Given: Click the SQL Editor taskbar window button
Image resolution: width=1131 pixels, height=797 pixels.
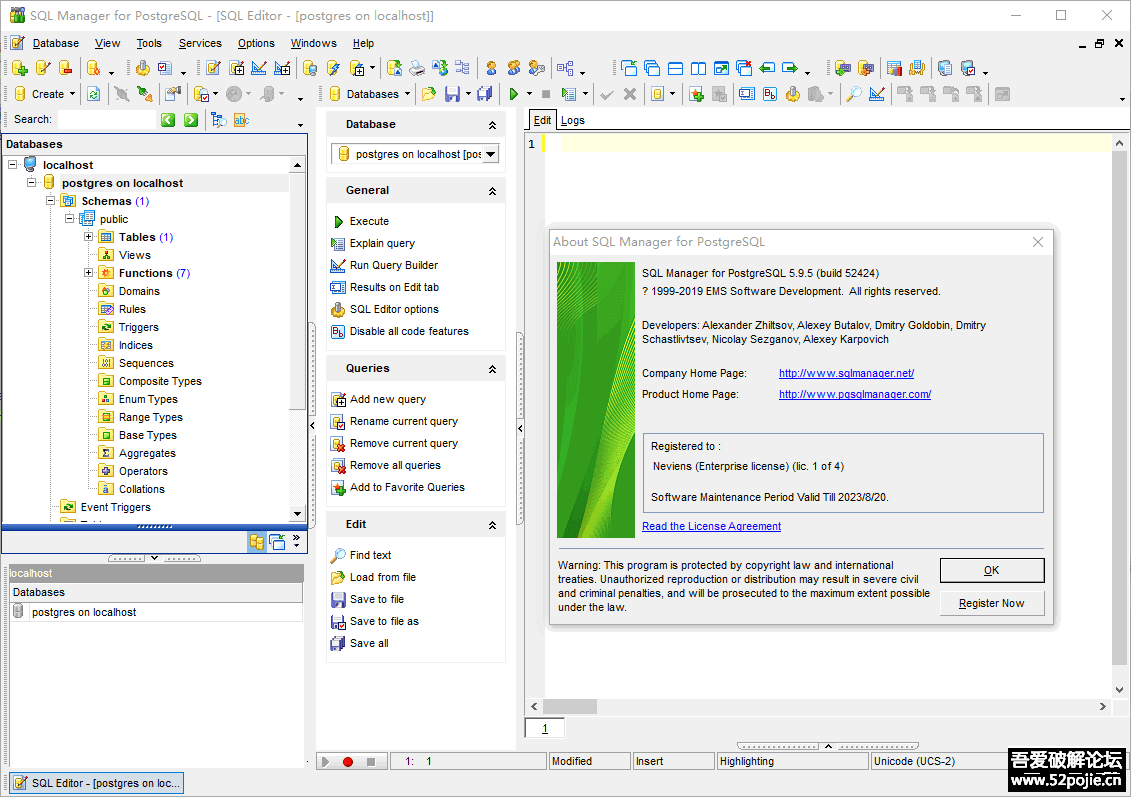Looking at the screenshot, I should click(x=97, y=783).
